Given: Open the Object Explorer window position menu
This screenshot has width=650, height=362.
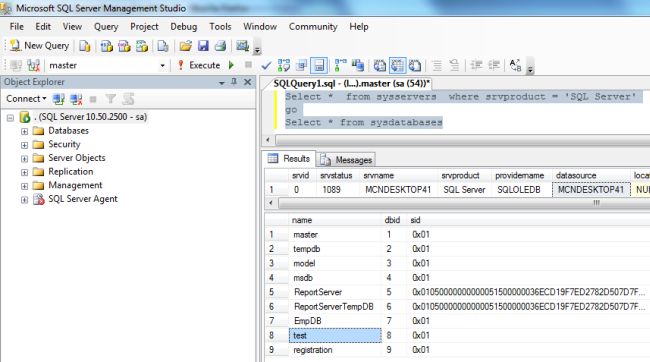Looking at the screenshot, I should [x=222, y=83].
